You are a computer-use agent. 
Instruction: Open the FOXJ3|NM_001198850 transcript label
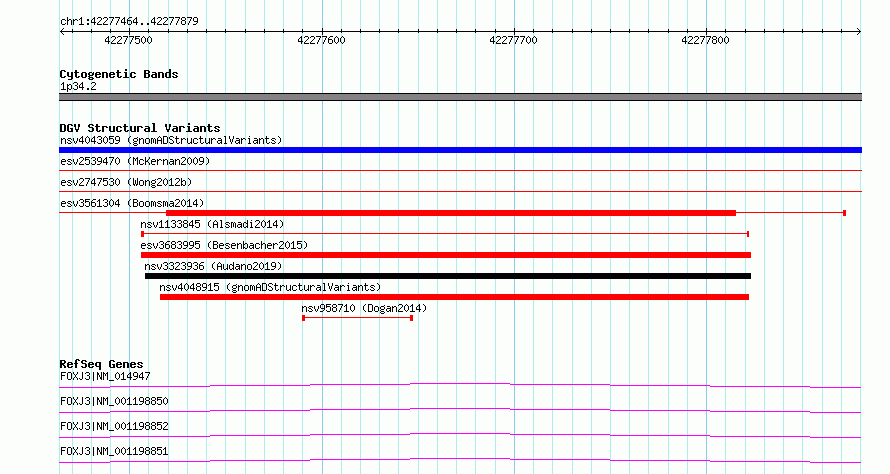(x=114, y=401)
